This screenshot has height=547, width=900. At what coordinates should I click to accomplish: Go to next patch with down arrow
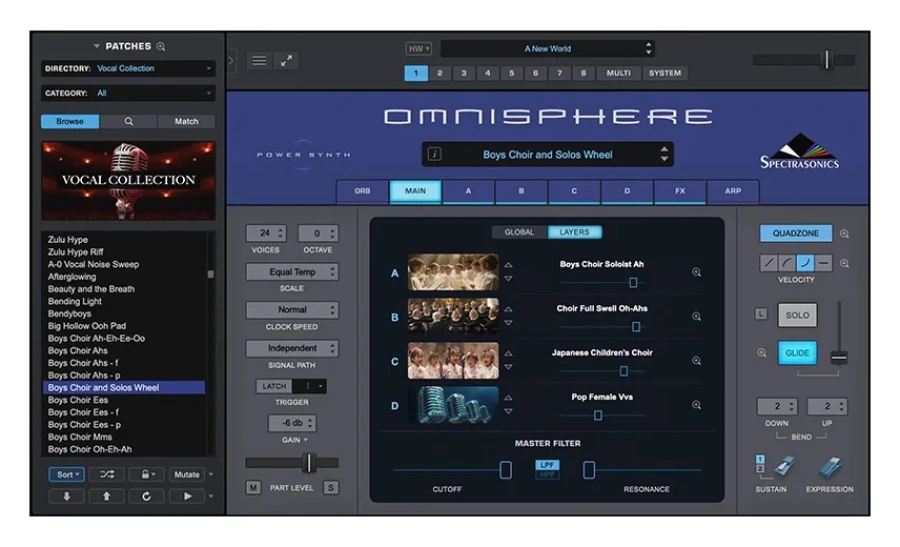(67, 496)
